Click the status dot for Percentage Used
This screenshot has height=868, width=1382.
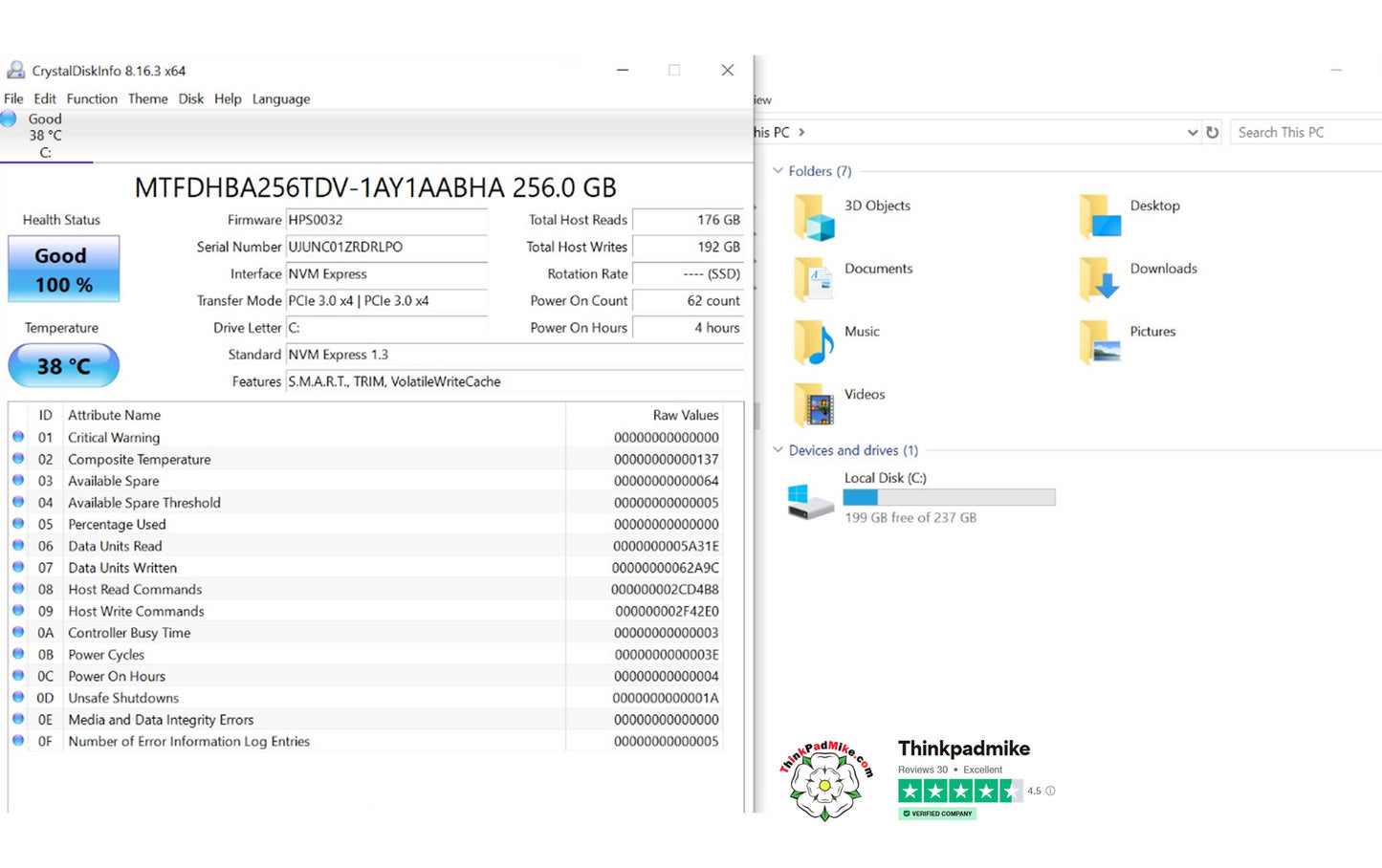coord(18,524)
